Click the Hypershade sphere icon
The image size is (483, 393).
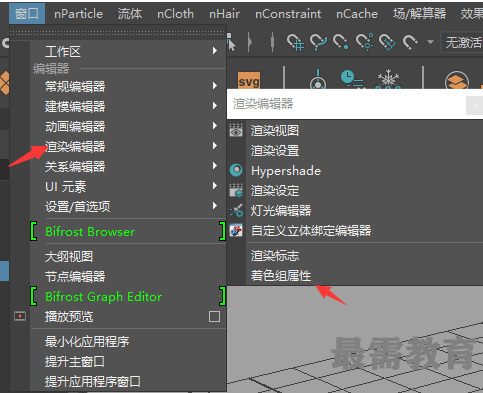[236, 170]
